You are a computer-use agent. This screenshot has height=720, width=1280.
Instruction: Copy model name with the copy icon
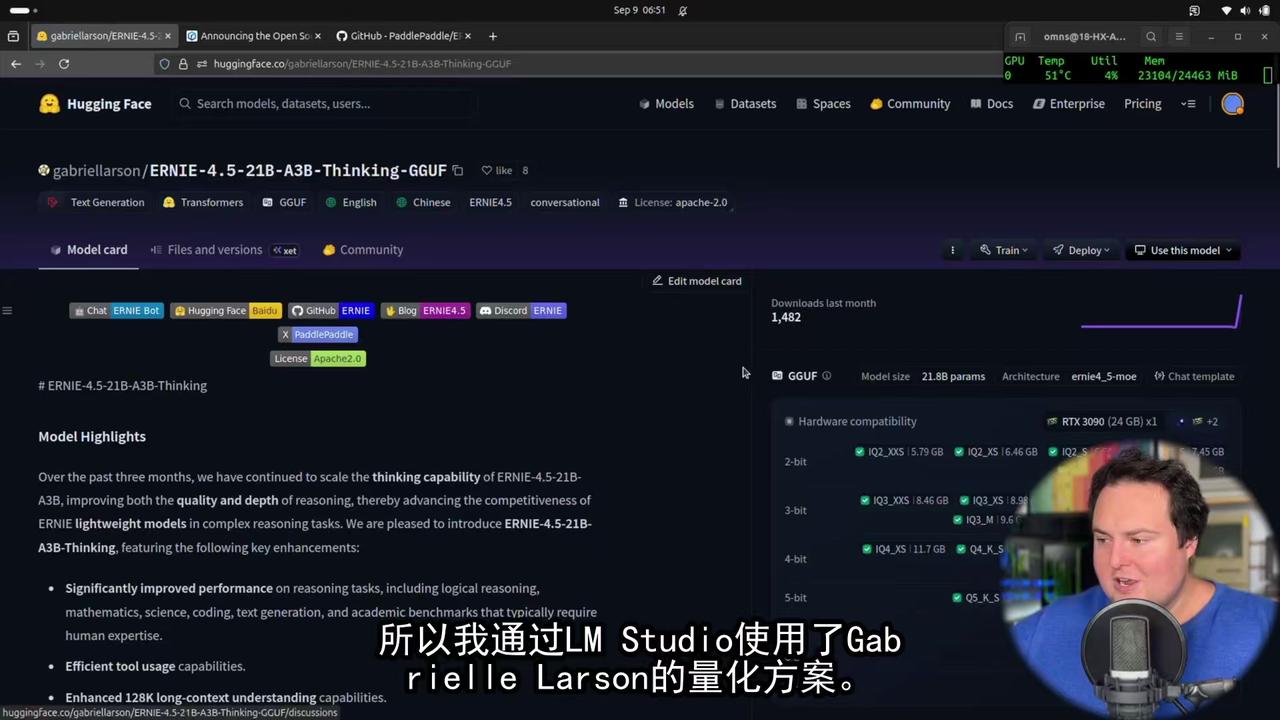(458, 171)
